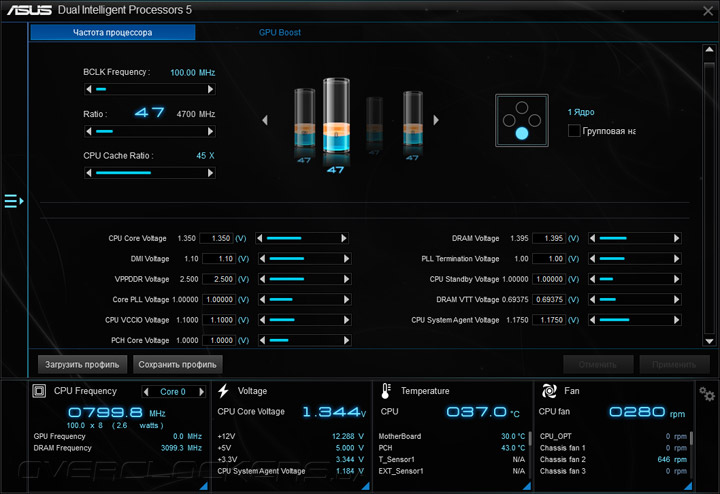Select the active bottom core circle
Screen dimensions: 720x494
521,132
